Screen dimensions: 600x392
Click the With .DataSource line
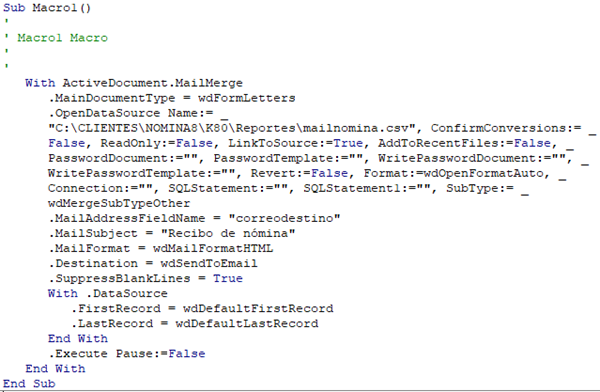pos(108,293)
